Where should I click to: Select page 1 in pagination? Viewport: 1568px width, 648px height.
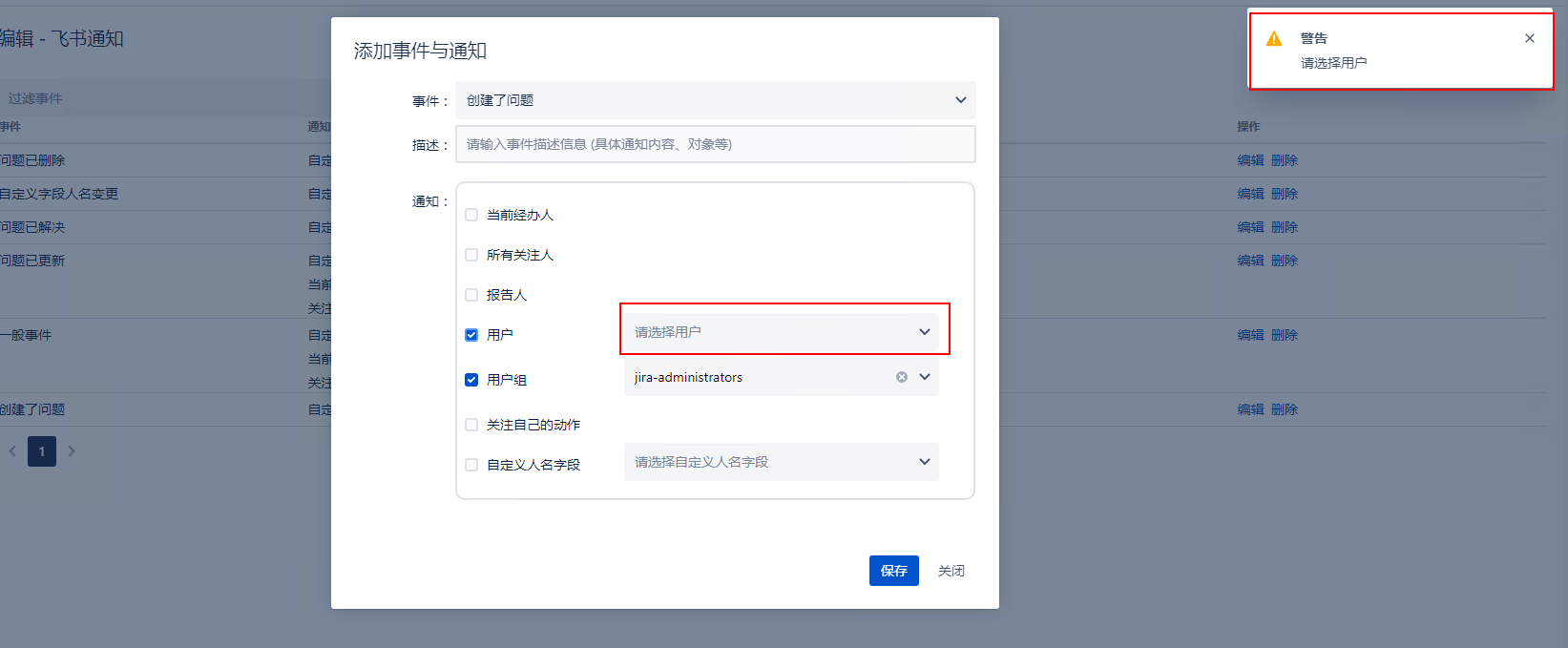[42, 451]
